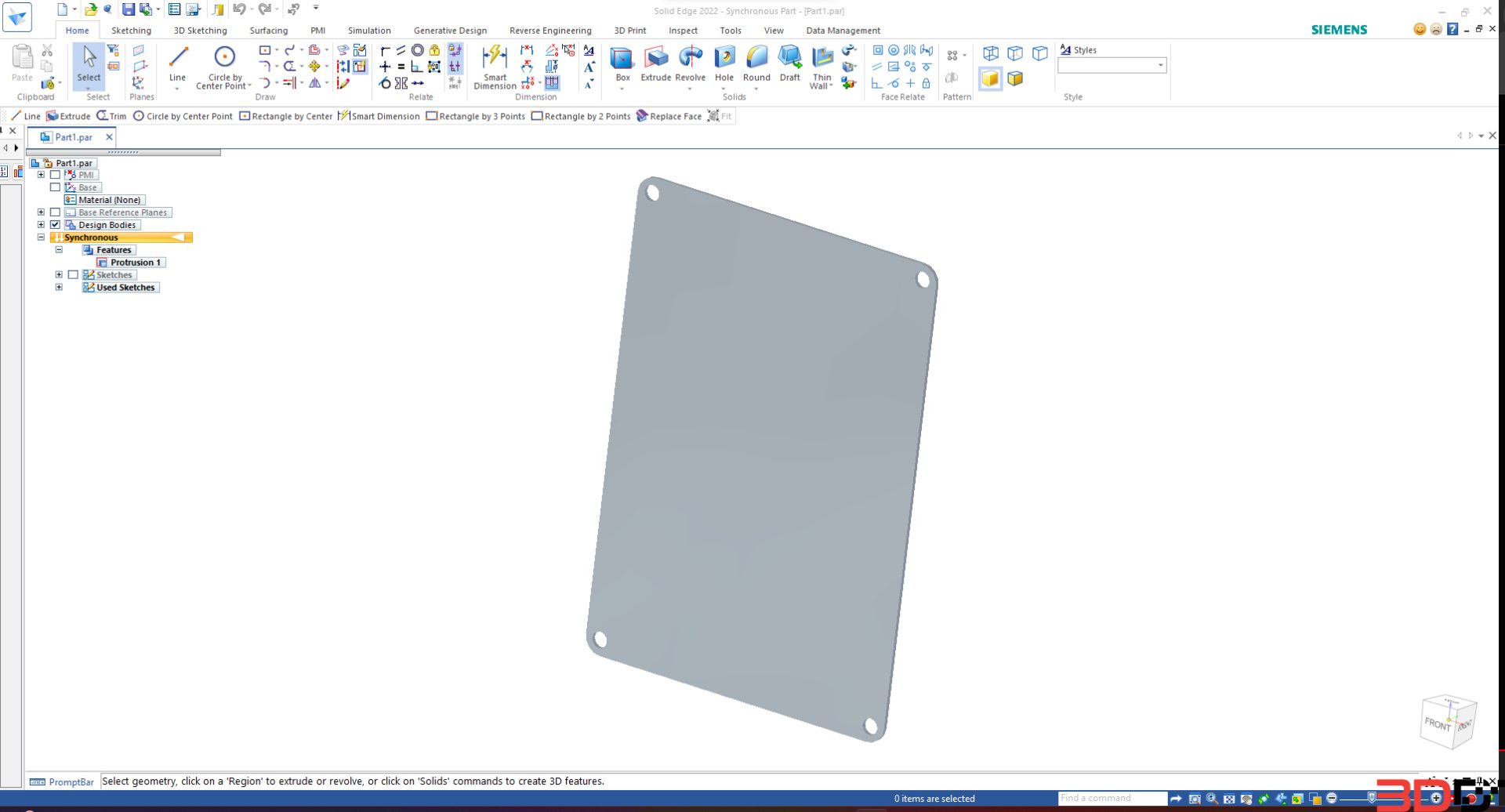Open the Thin Wall command

pyautogui.click(x=821, y=67)
